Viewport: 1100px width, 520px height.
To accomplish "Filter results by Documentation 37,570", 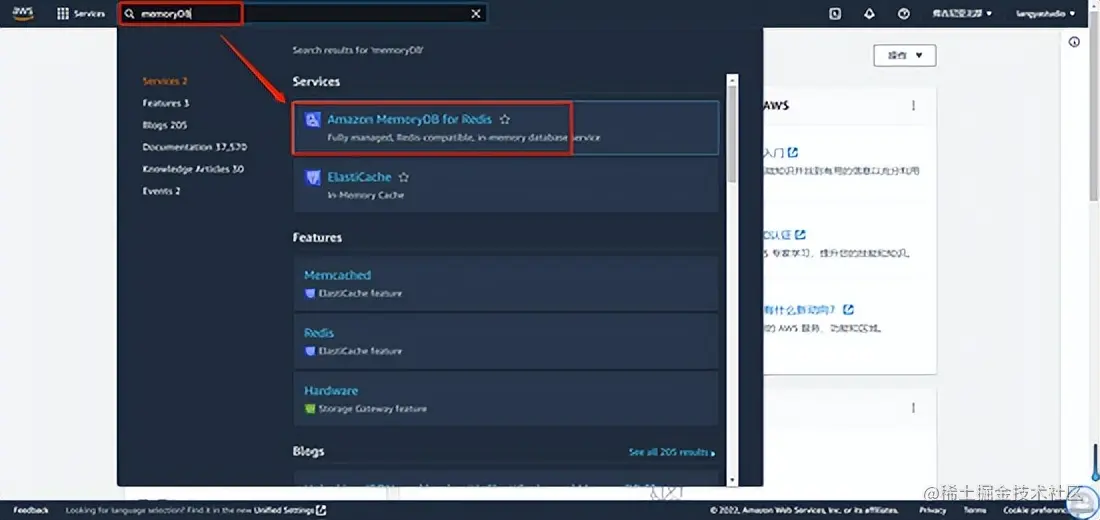I will point(194,147).
